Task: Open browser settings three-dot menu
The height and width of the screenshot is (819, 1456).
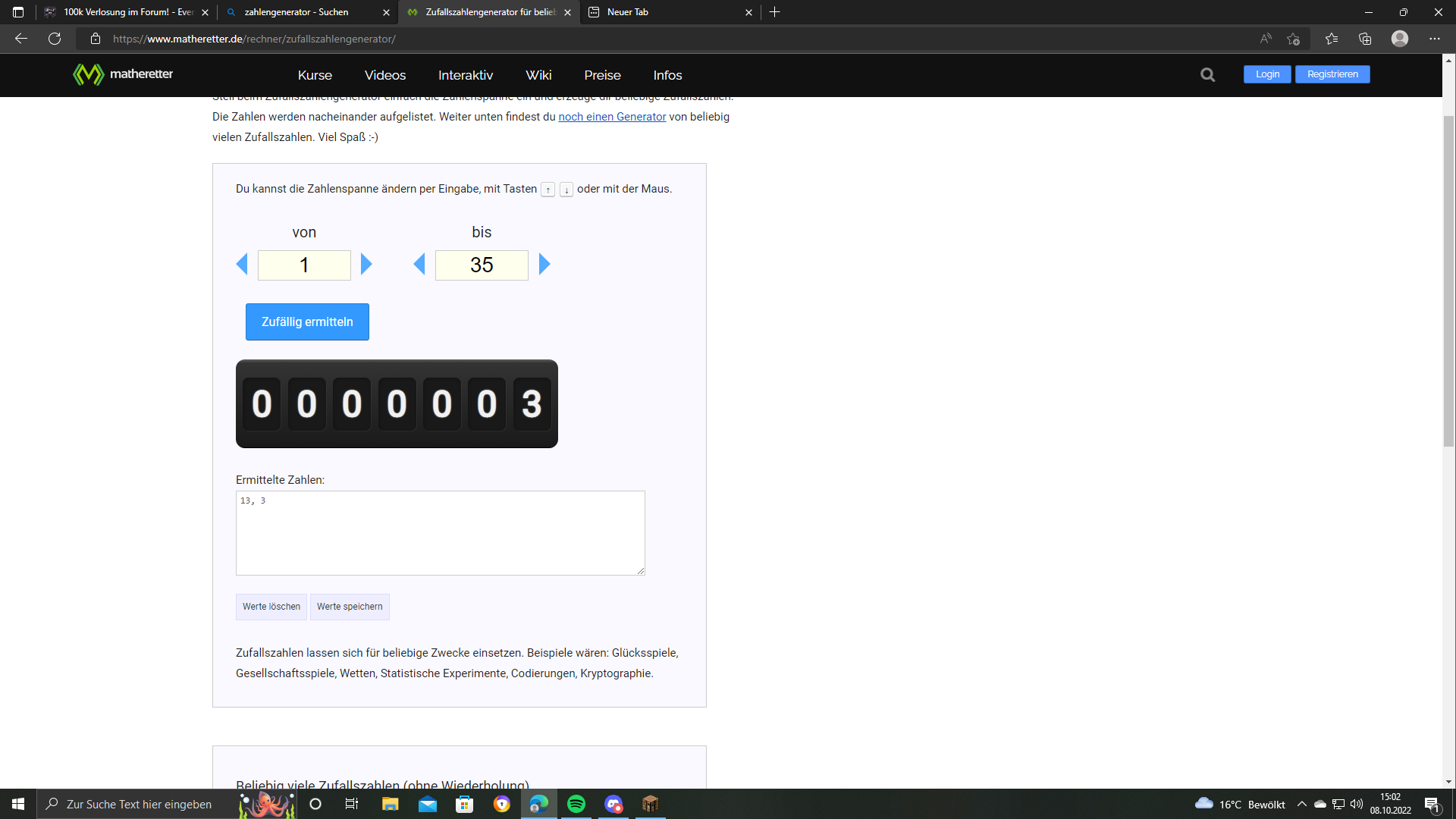Action: (1435, 39)
